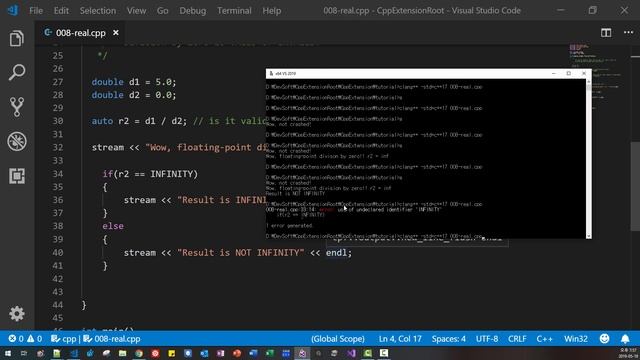The image size is (640, 360).
Task: Open the Go menu
Action: click(x=162, y=11)
